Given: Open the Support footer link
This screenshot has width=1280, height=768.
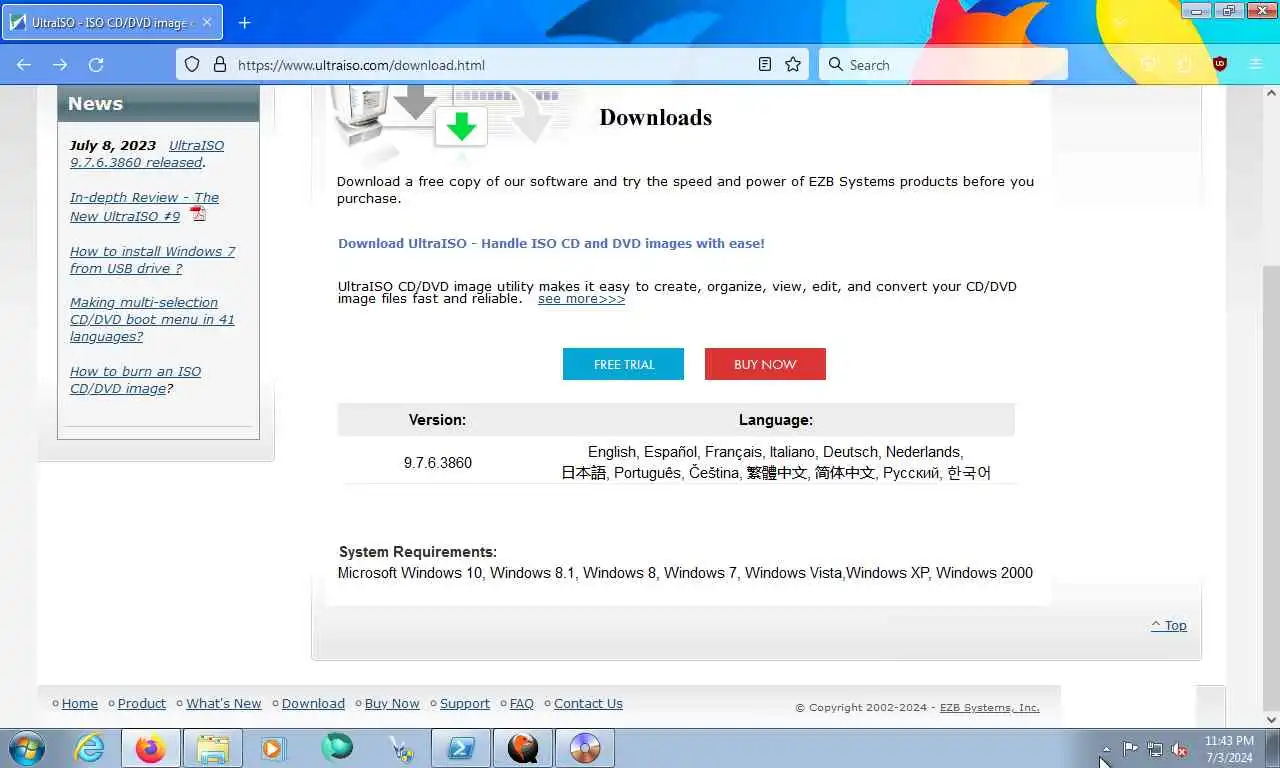Looking at the screenshot, I should (465, 703).
